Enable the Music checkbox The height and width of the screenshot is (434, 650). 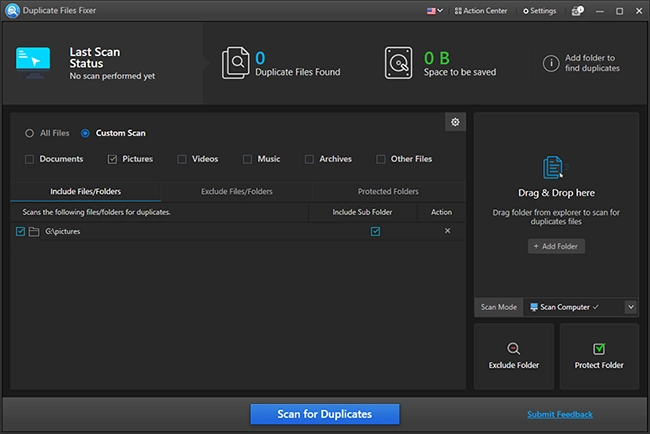(247, 159)
